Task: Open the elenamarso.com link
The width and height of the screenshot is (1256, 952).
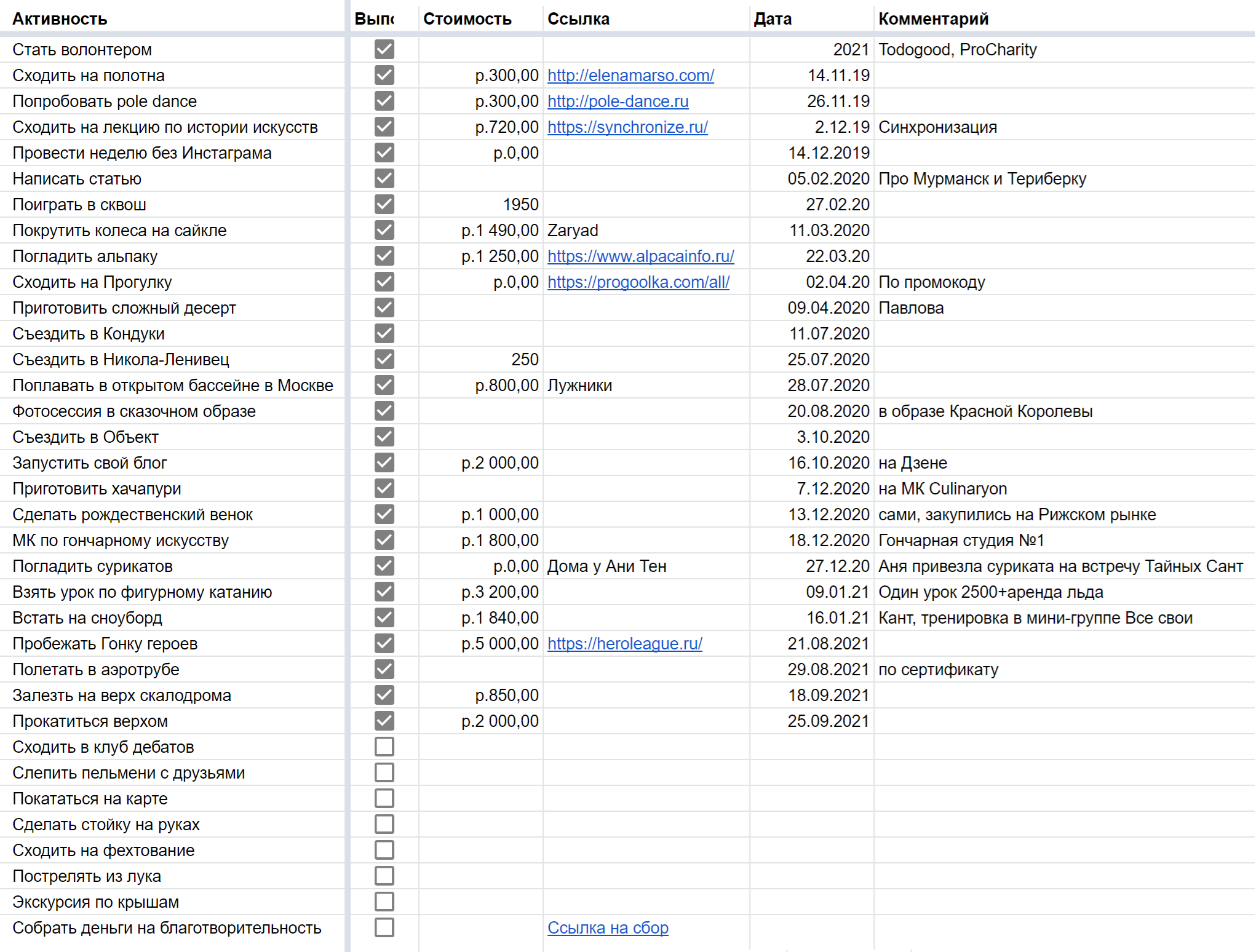Action: tap(630, 75)
